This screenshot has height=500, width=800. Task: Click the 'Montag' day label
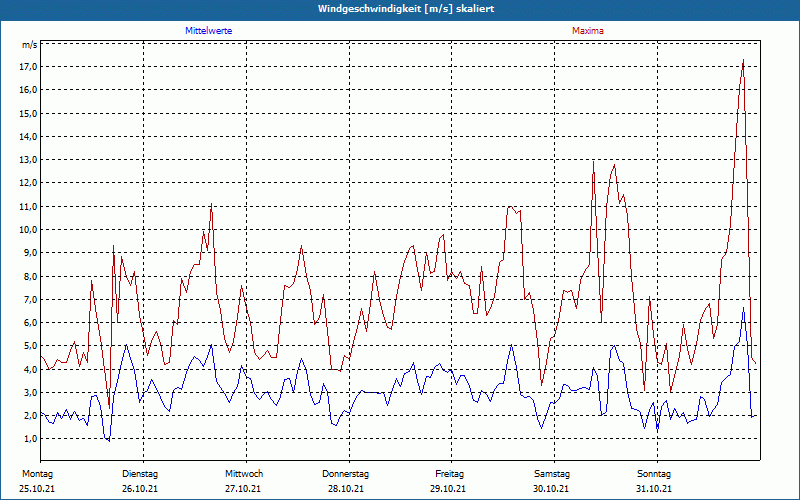(38, 474)
